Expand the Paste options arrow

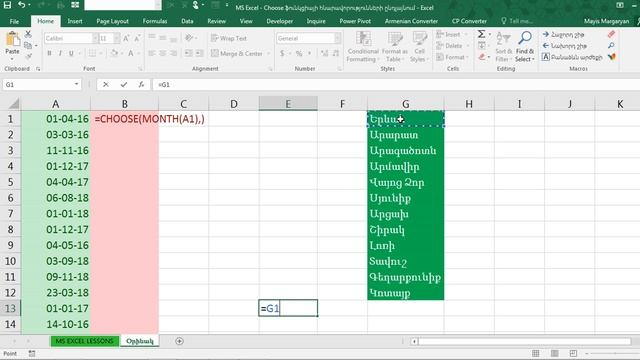click(12, 59)
